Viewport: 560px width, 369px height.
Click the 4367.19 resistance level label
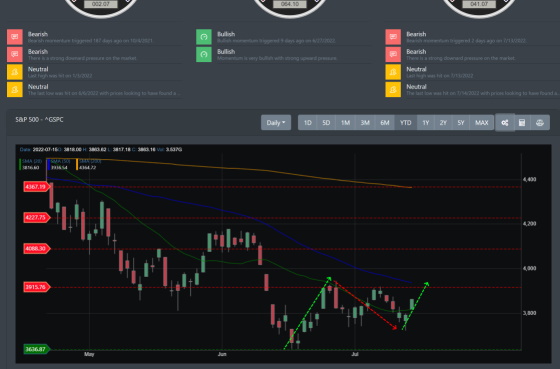[x=37, y=186]
